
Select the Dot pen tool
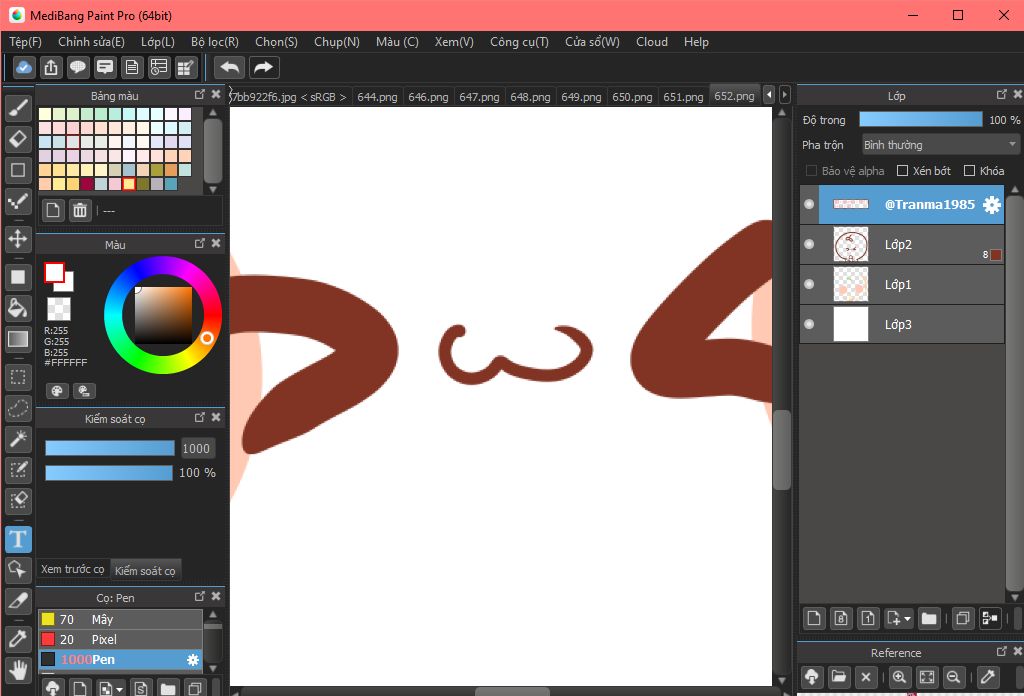[18, 201]
